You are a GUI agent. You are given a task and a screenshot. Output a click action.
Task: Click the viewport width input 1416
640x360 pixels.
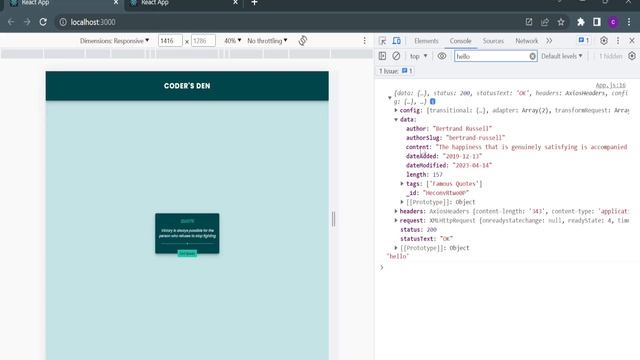coord(170,41)
